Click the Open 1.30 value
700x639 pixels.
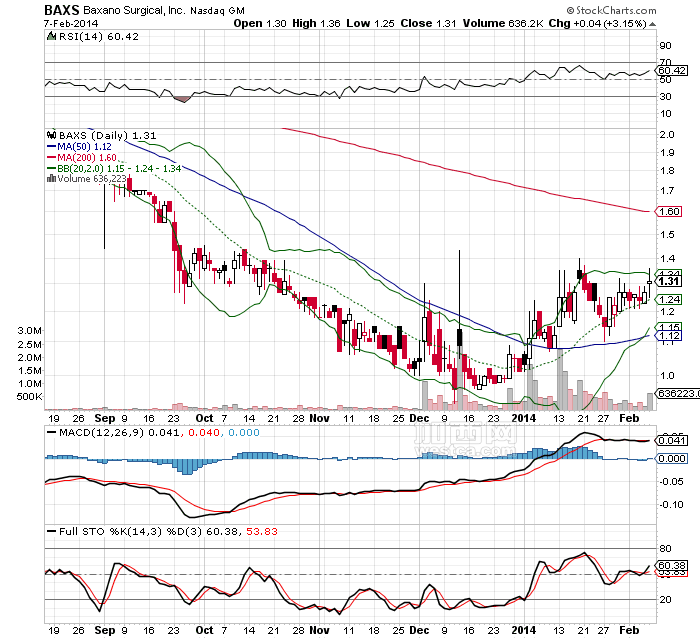pyautogui.click(x=260, y=23)
